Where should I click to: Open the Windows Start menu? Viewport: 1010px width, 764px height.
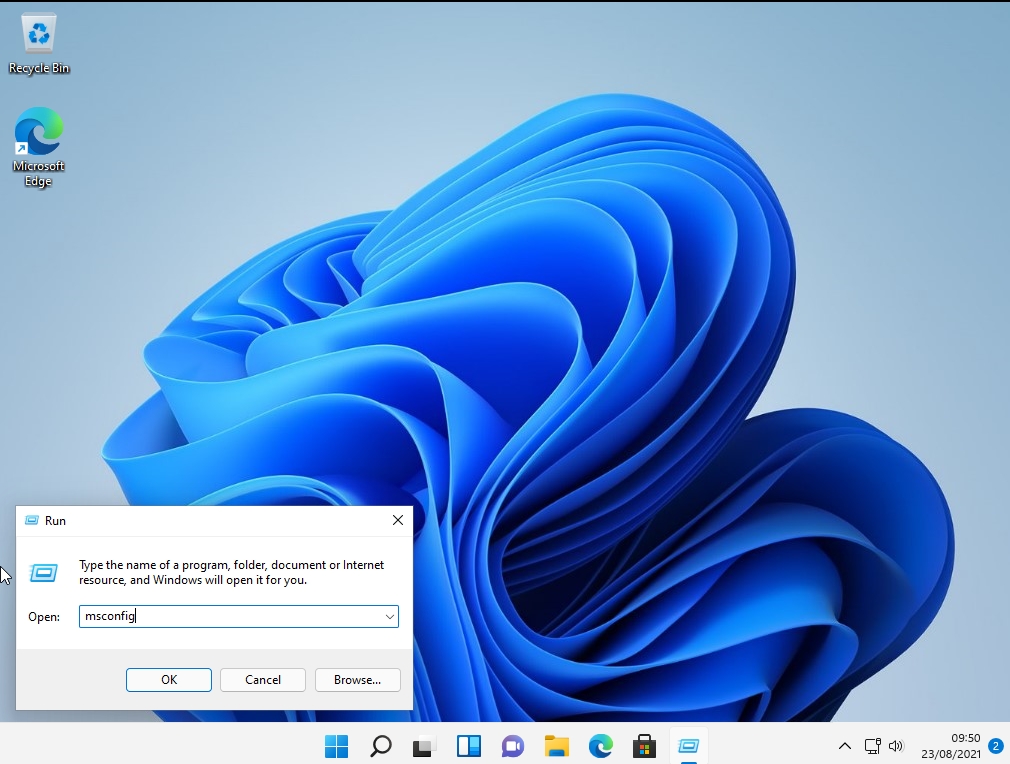(337, 746)
